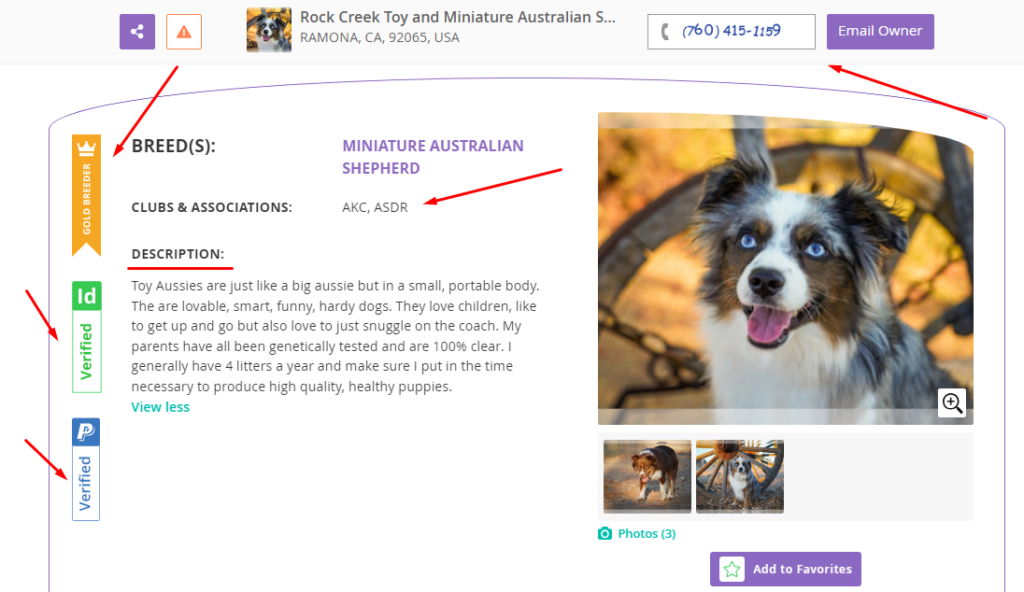Click the Gold Breeder ribbon badge
This screenshot has width=1024, height=592.
click(x=86, y=195)
